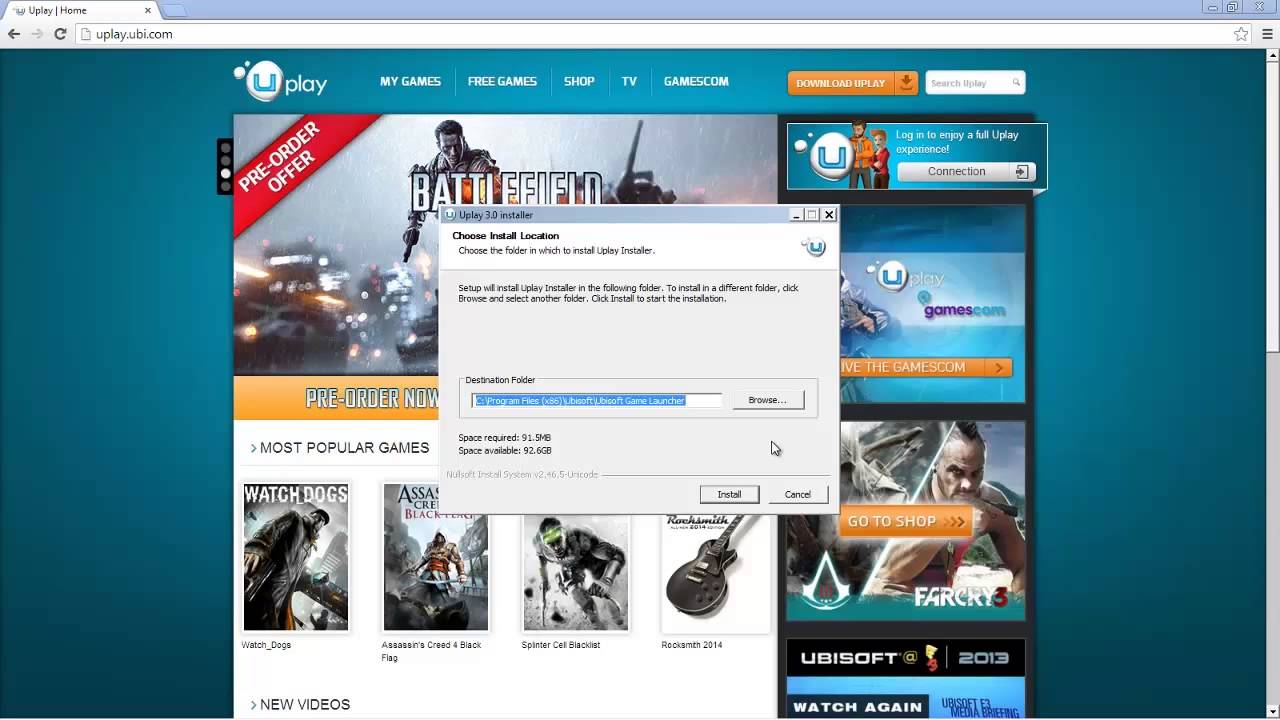Click the browser address bar
Screen dimensions: 1280x720
660,34
